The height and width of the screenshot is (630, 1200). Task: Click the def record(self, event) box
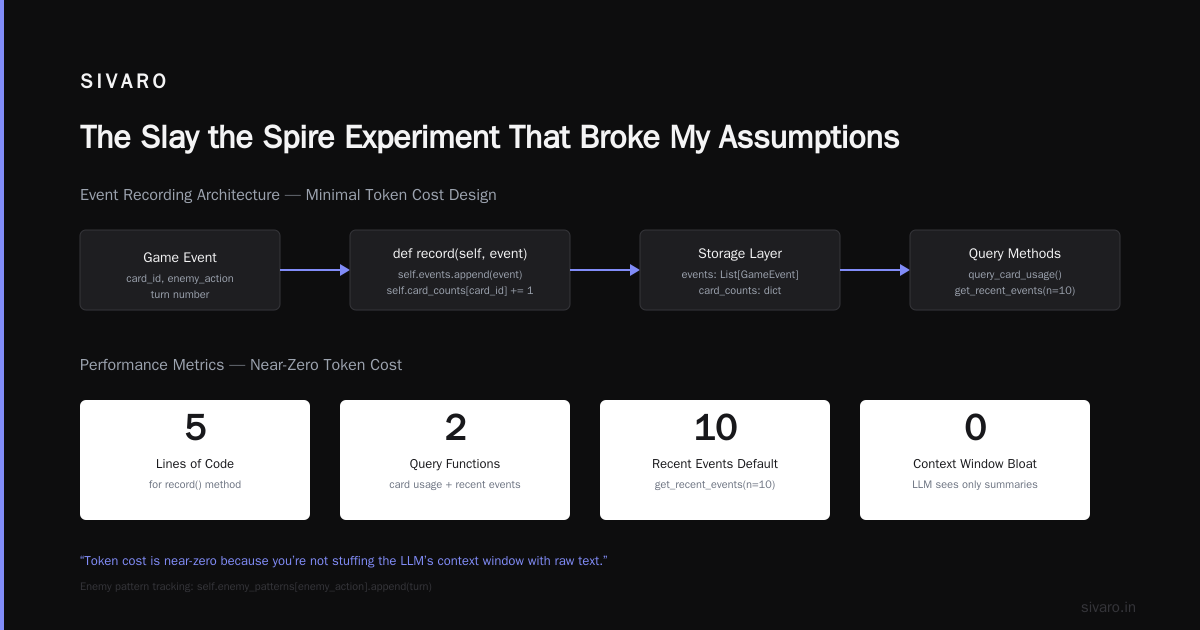coord(460,270)
